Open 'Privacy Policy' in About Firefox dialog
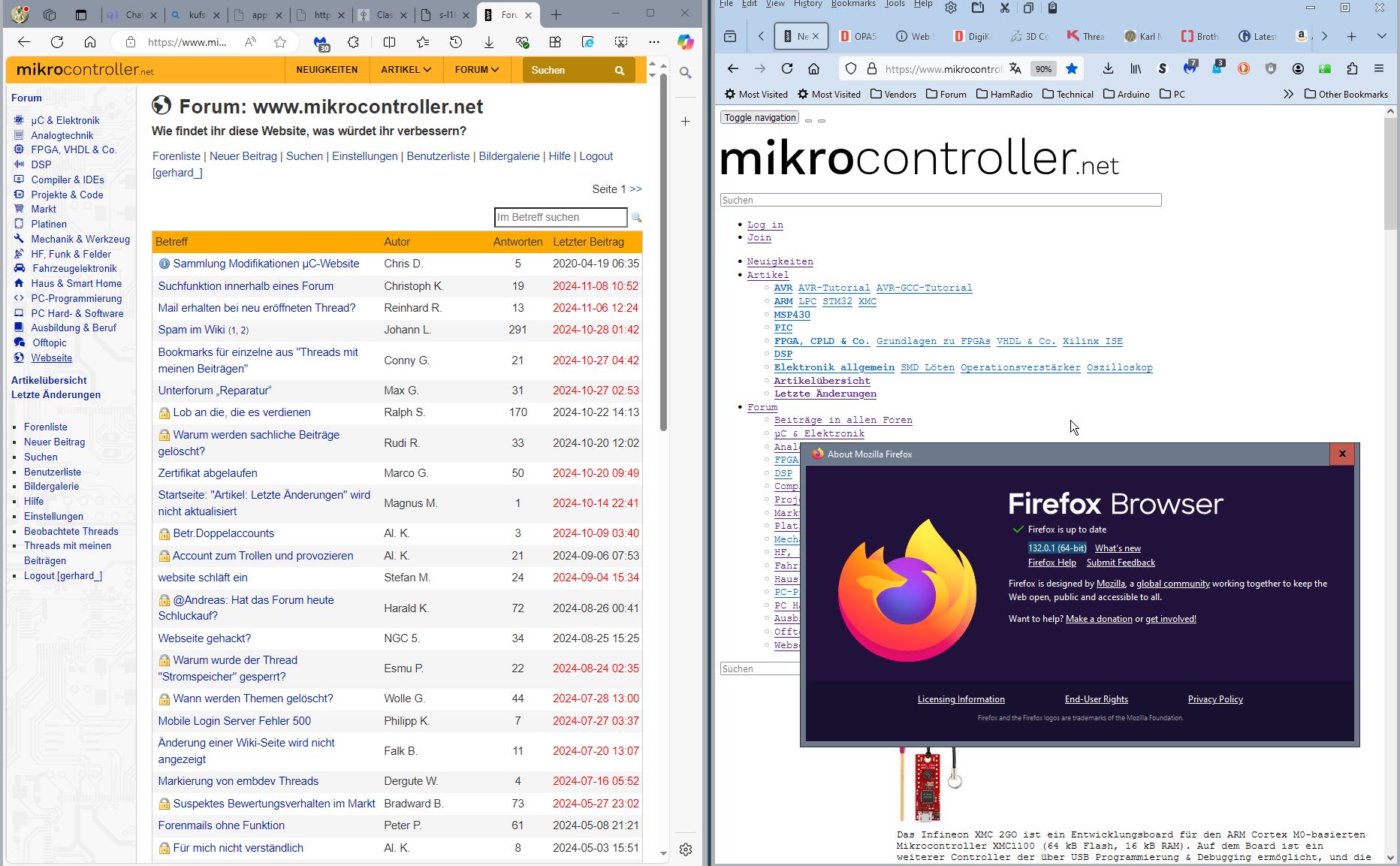This screenshot has height=866, width=1400. [x=1215, y=699]
